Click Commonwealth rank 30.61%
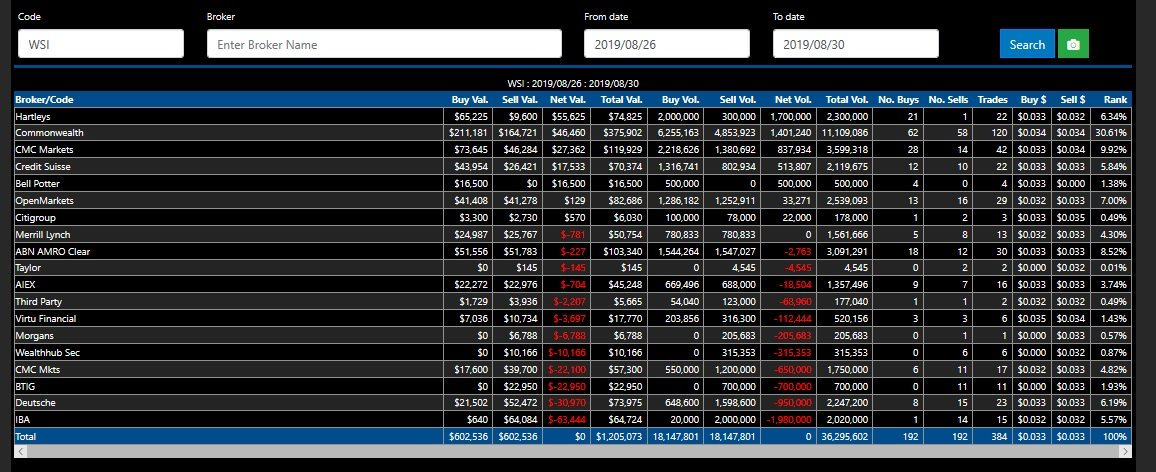The image size is (1156, 472). [1112, 133]
